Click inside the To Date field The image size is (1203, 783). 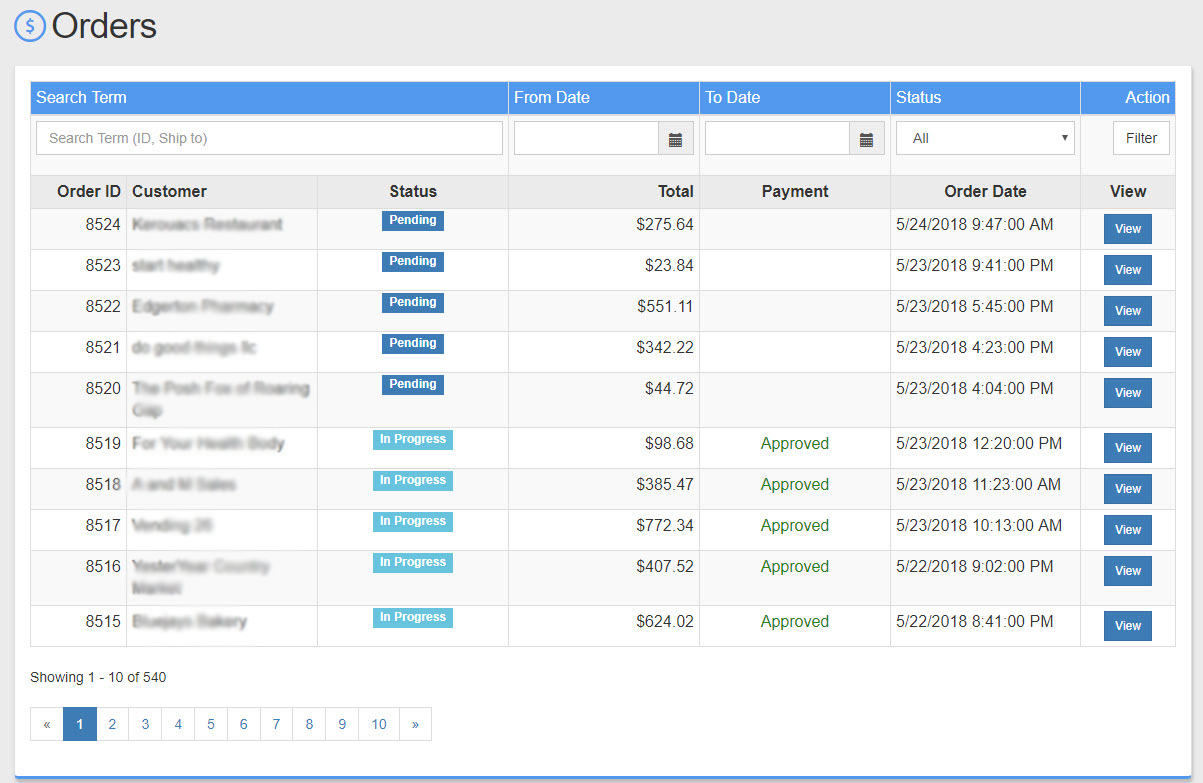point(777,139)
